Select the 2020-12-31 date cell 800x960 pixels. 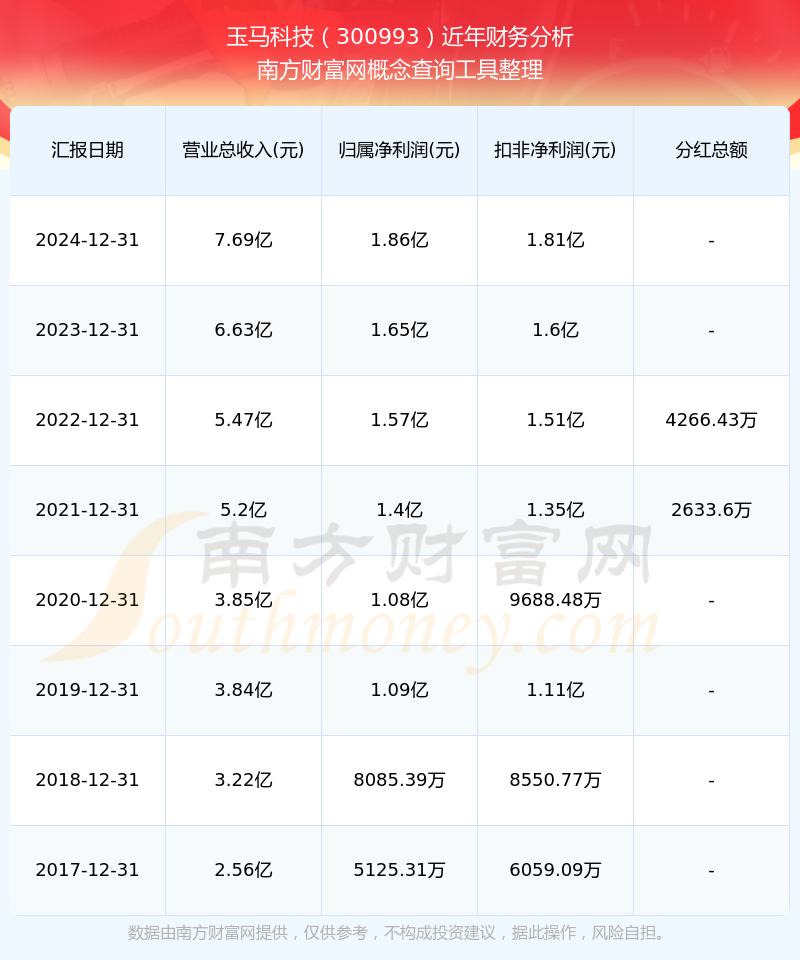pyautogui.click(x=88, y=600)
